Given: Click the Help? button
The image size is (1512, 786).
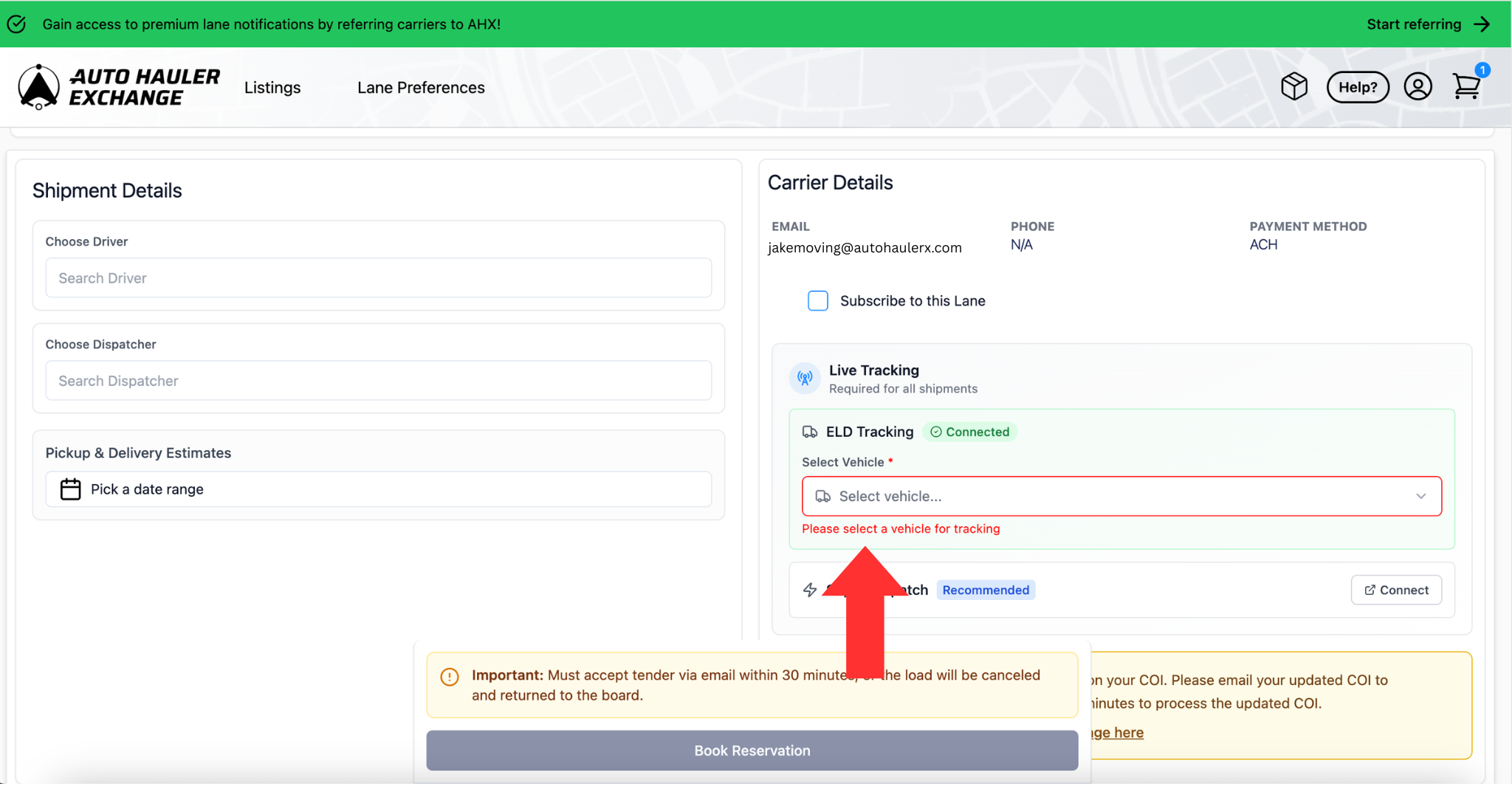Looking at the screenshot, I should click(1357, 87).
